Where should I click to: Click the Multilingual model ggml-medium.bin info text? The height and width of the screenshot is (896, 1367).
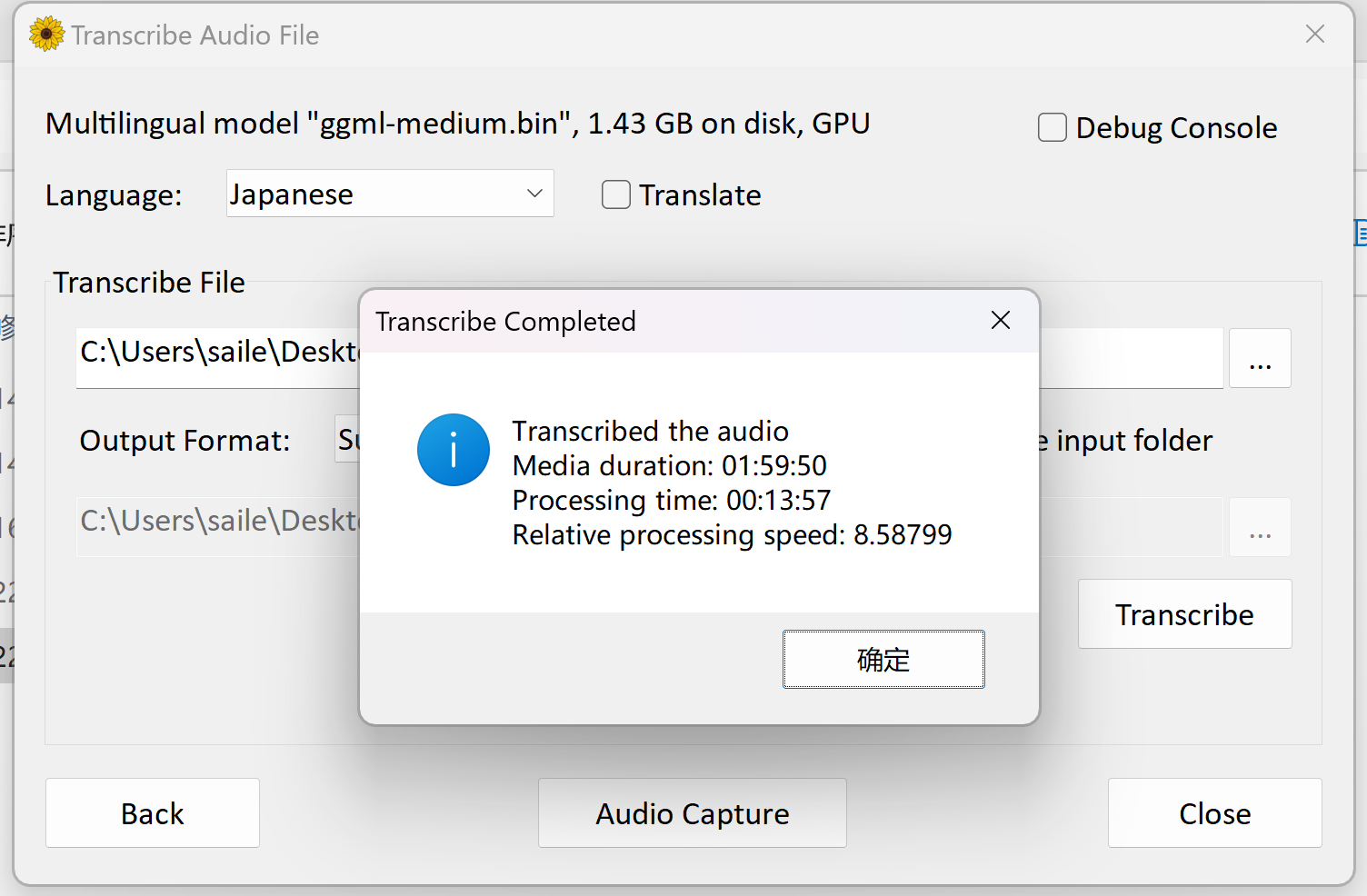point(458,123)
